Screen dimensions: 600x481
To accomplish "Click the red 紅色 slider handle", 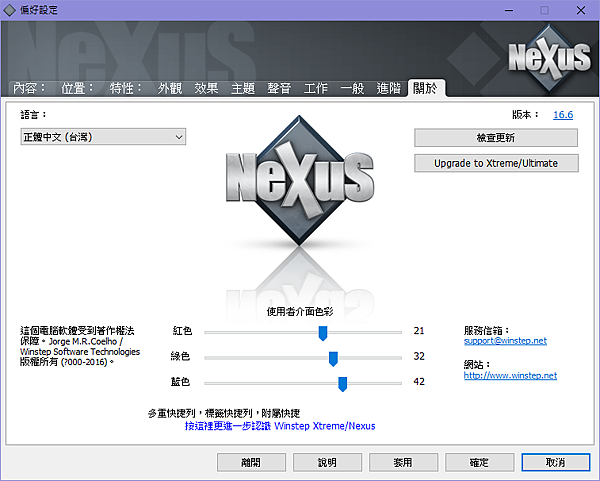I will tap(323, 333).
